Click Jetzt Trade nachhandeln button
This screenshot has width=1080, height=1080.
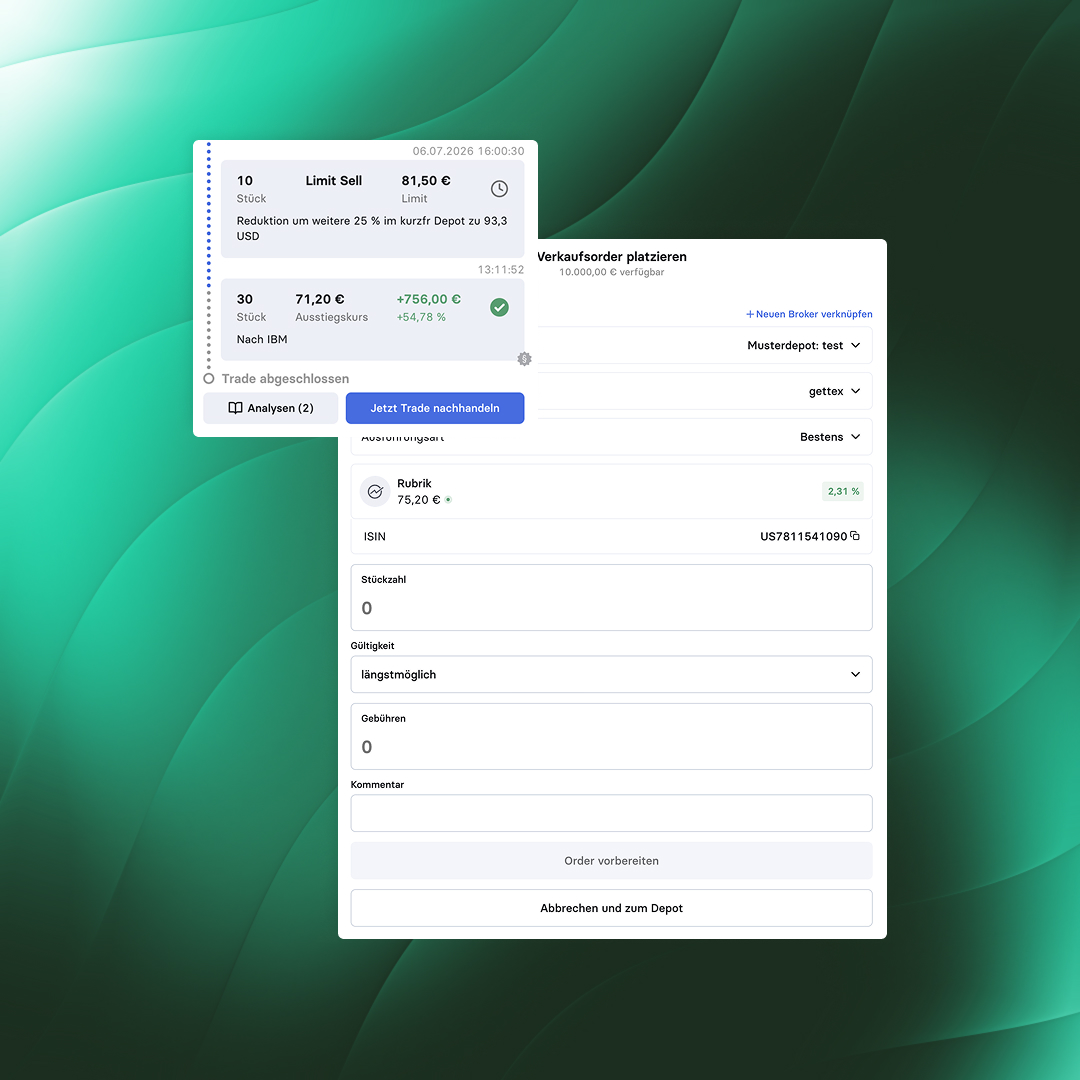pyautogui.click(x=435, y=408)
